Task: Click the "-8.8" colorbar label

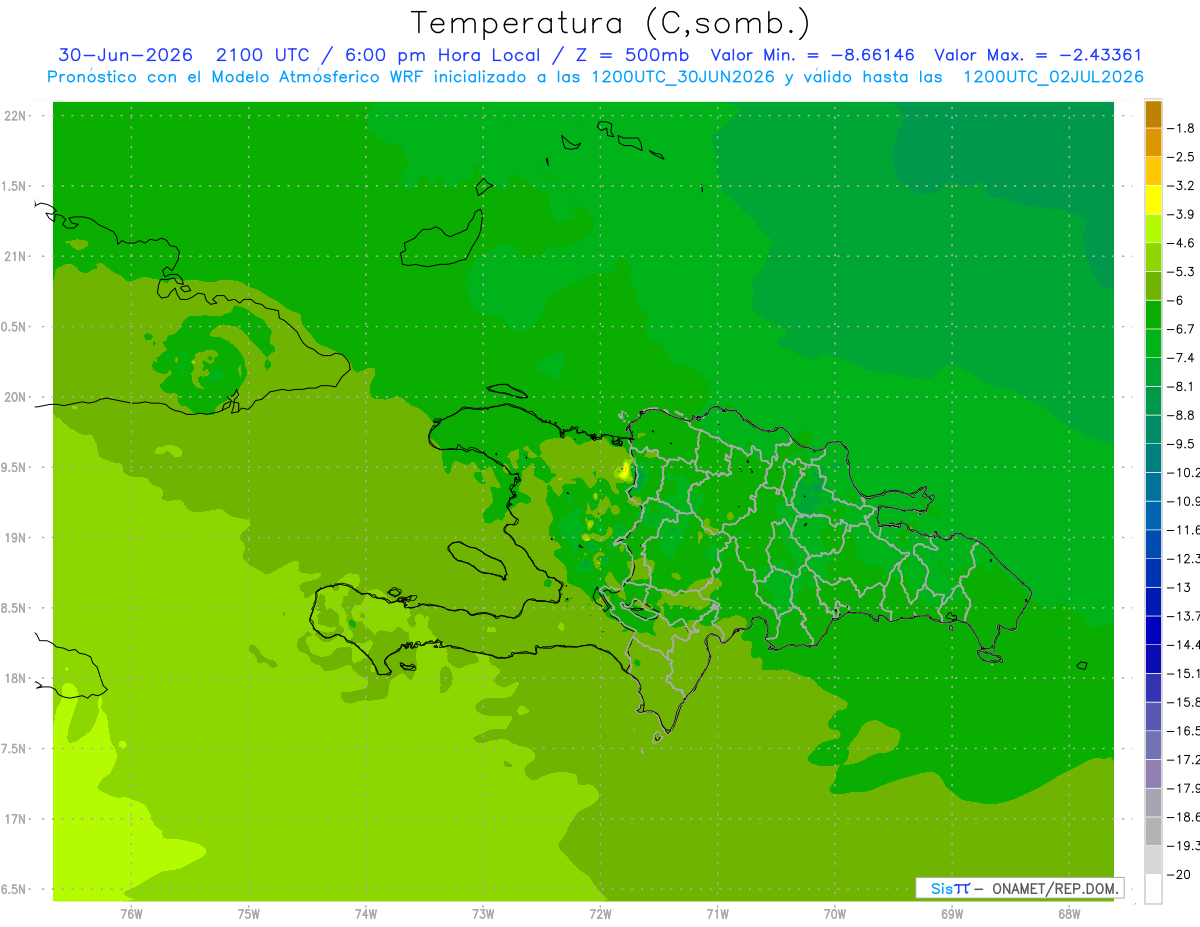Action: pyautogui.click(x=1181, y=415)
